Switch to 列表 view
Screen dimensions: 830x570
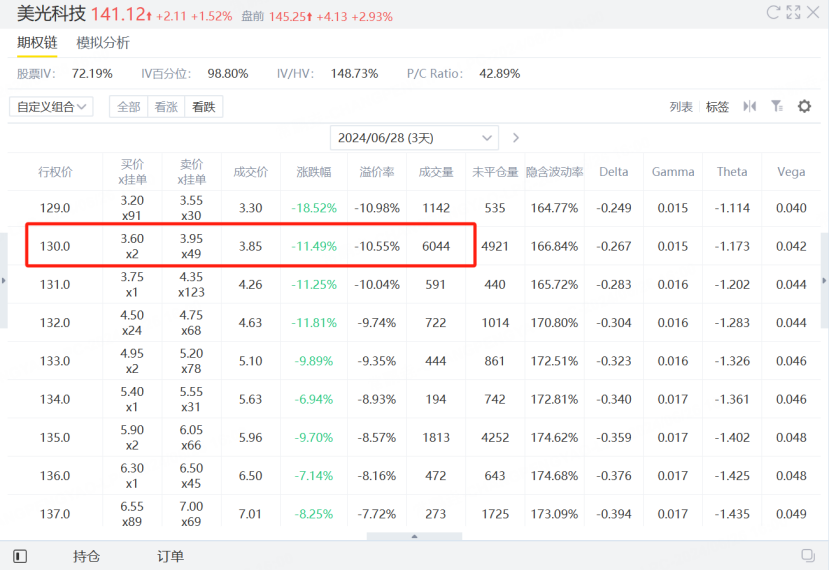pos(681,107)
